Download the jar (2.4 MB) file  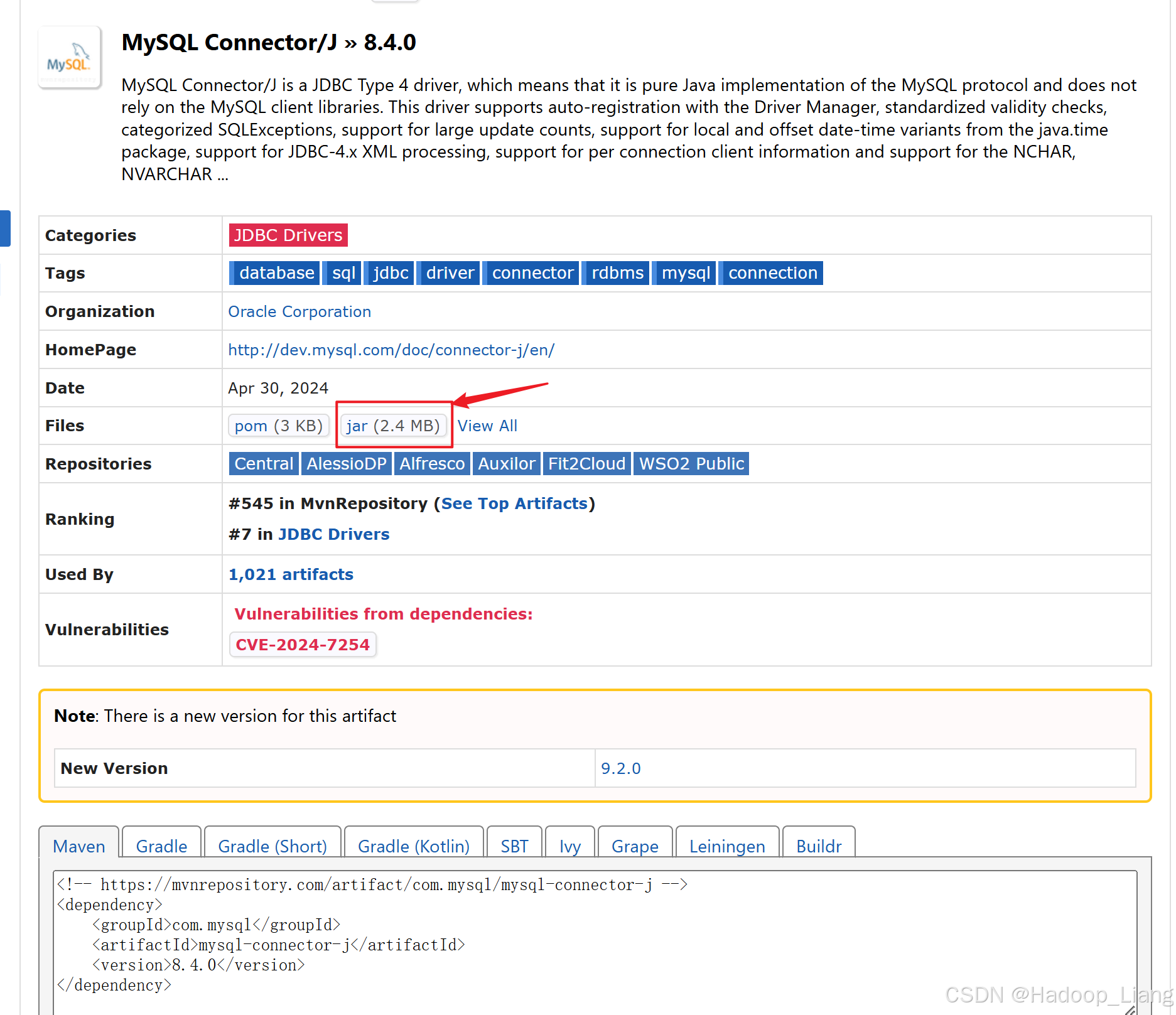393,426
